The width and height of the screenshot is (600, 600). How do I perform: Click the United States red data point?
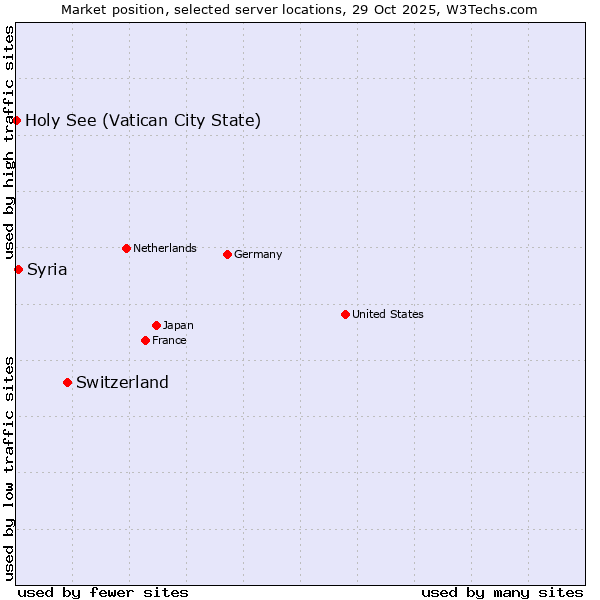(x=345, y=314)
